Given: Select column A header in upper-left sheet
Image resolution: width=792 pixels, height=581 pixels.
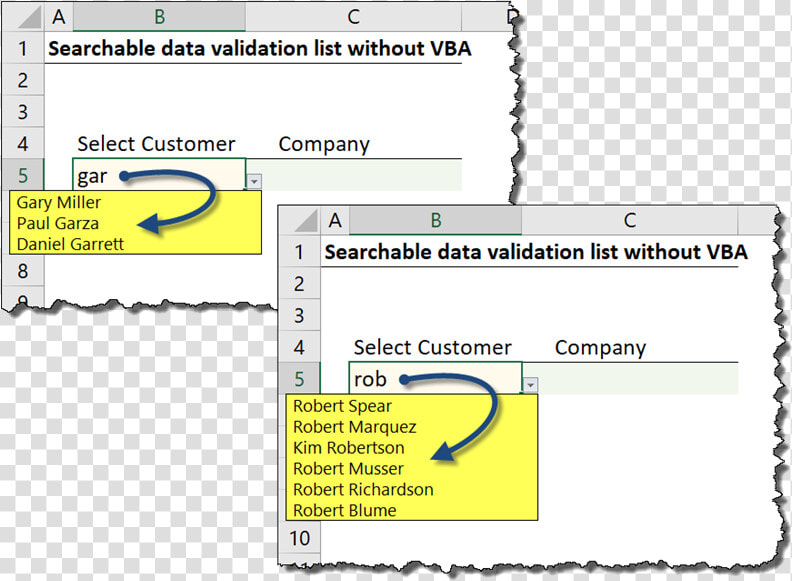Looking at the screenshot, I should 59,17.
